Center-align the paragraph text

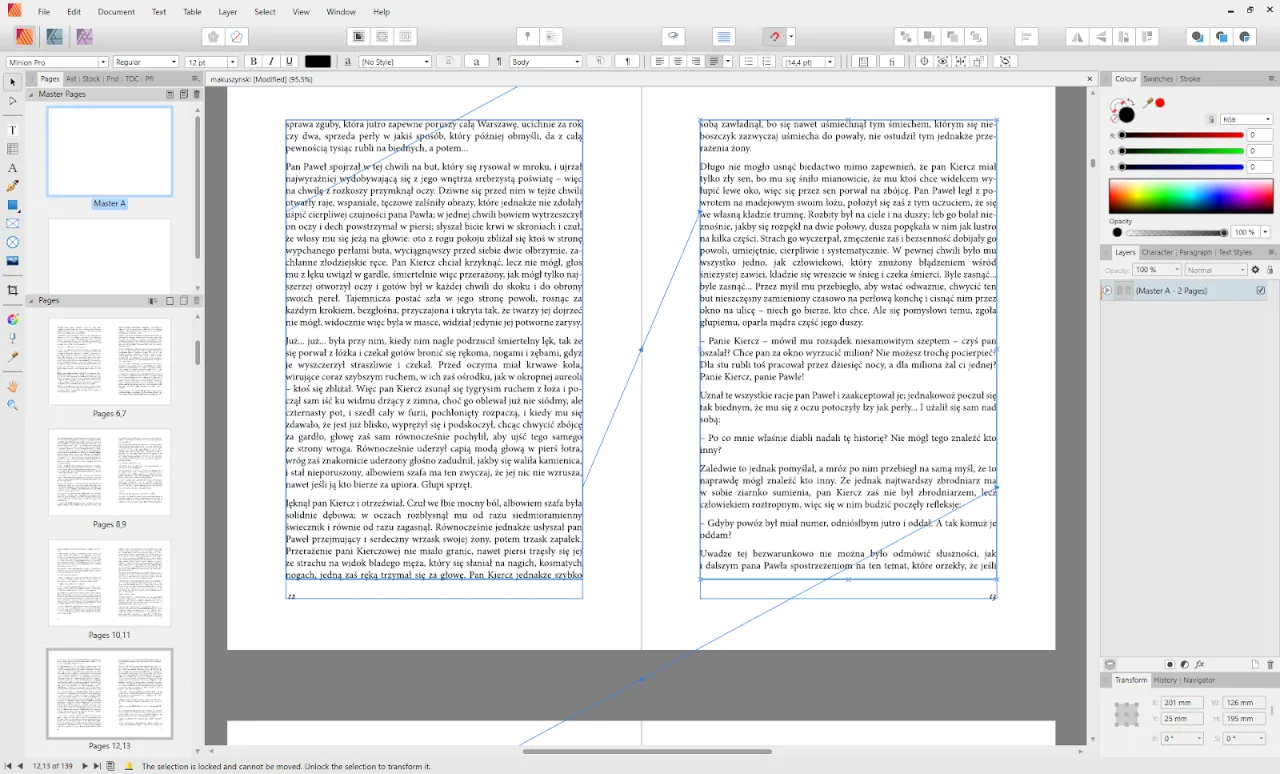(678, 62)
